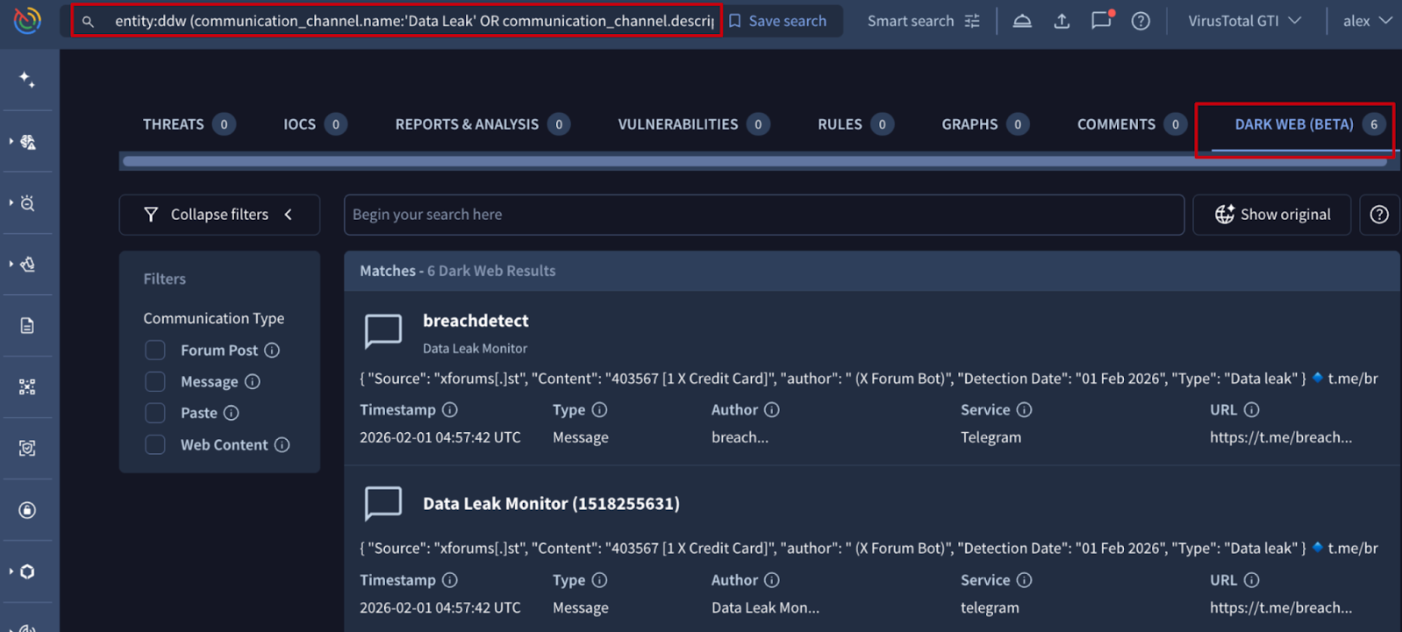Click the Service info icon in the breachdetect result
The width and height of the screenshot is (1402, 632).
tap(1024, 410)
